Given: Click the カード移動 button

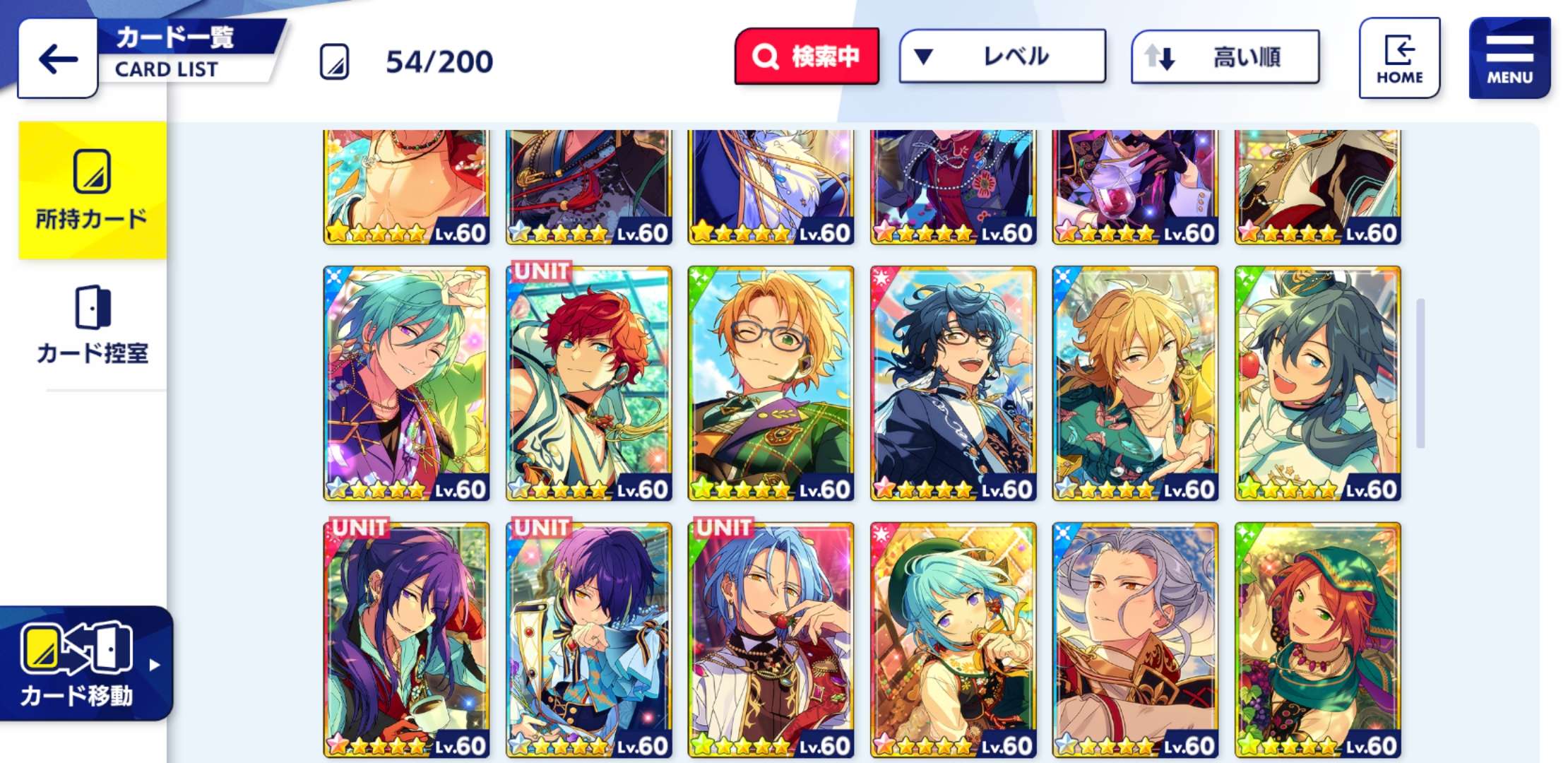Looking at the screenshot, I should [85, 664].
